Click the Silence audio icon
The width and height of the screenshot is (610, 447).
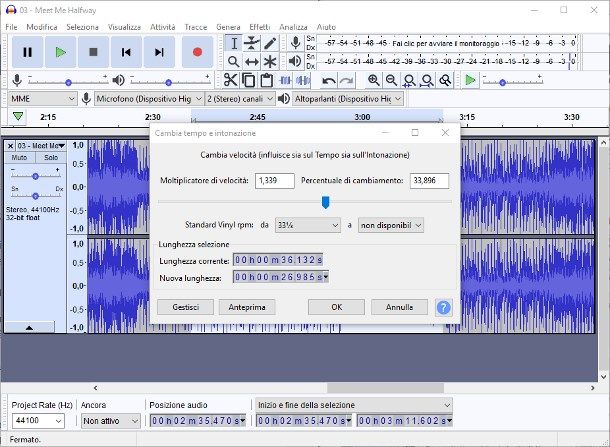coord(303,81)
